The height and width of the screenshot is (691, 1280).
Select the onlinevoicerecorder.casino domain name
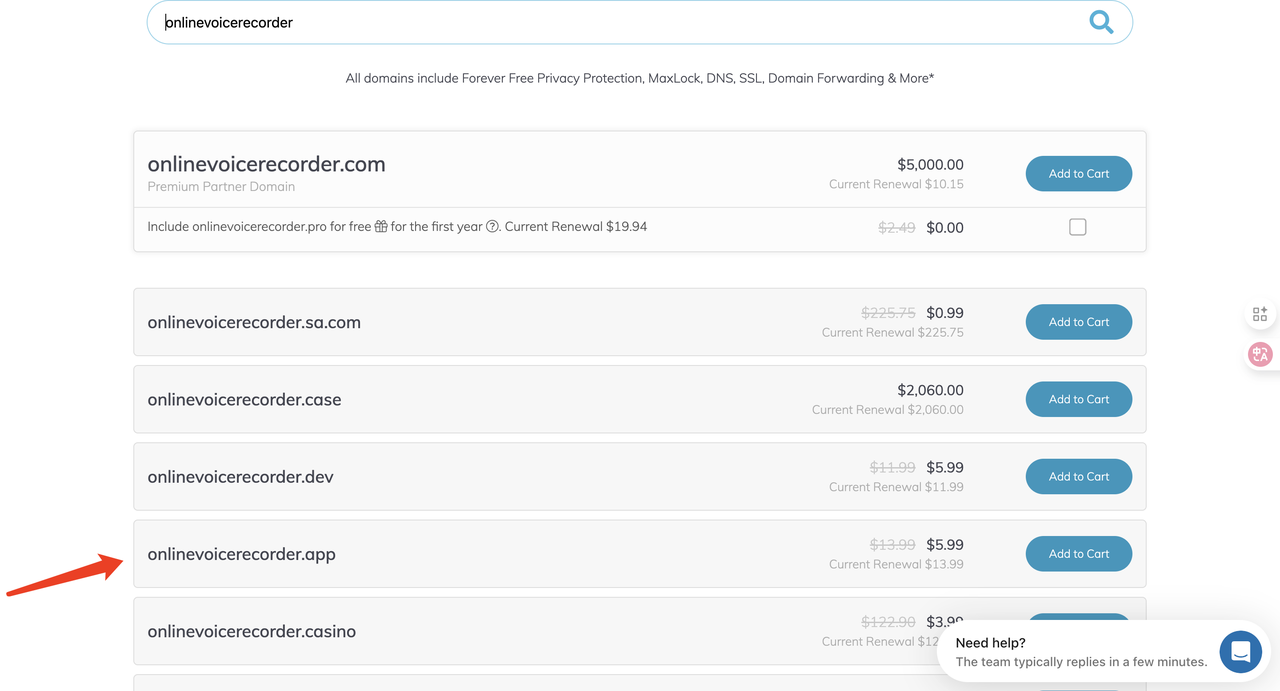tap(251, 631)
